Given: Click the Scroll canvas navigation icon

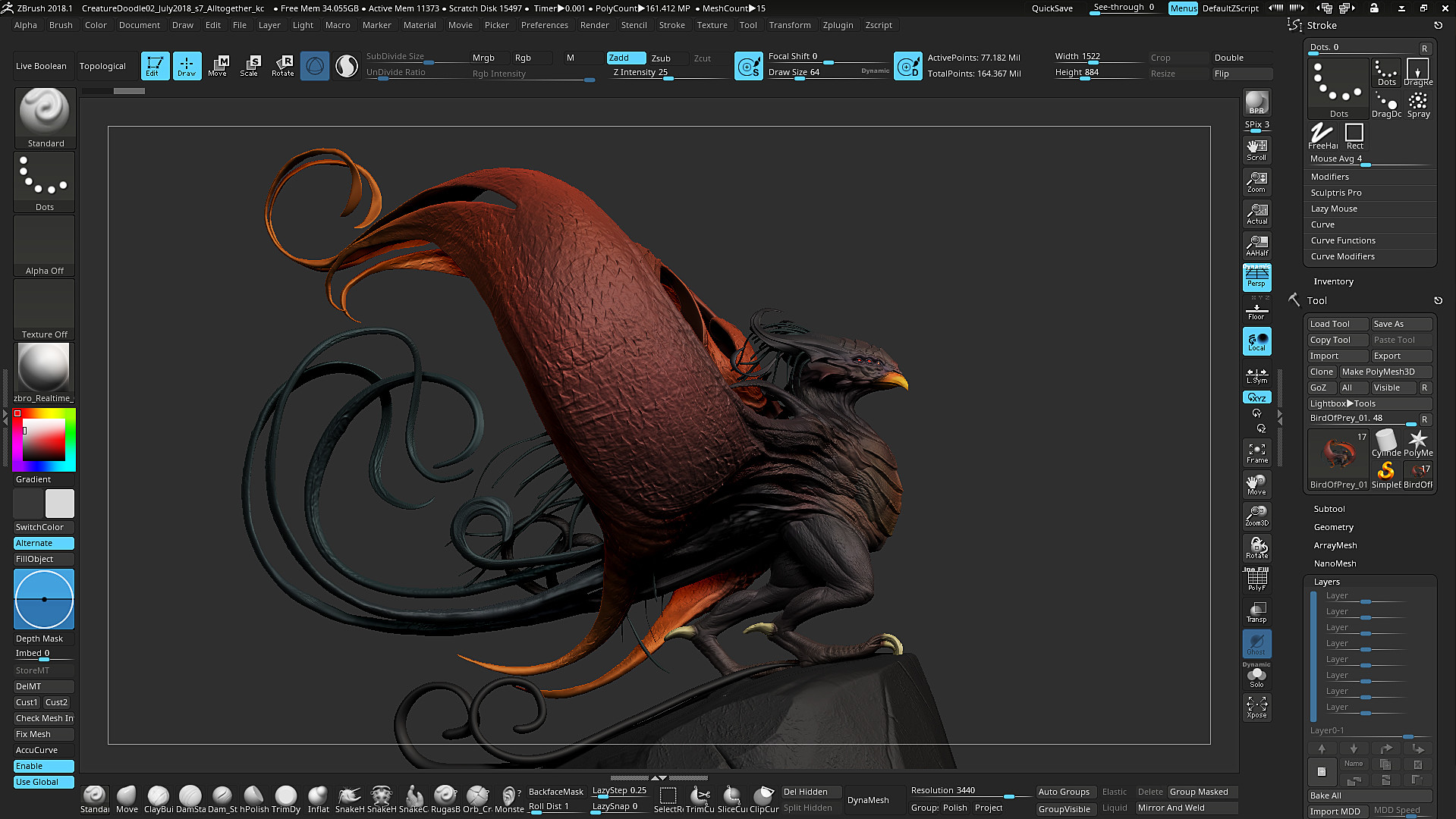Looking at the screenshot, I should click(x=1256, y=149).
